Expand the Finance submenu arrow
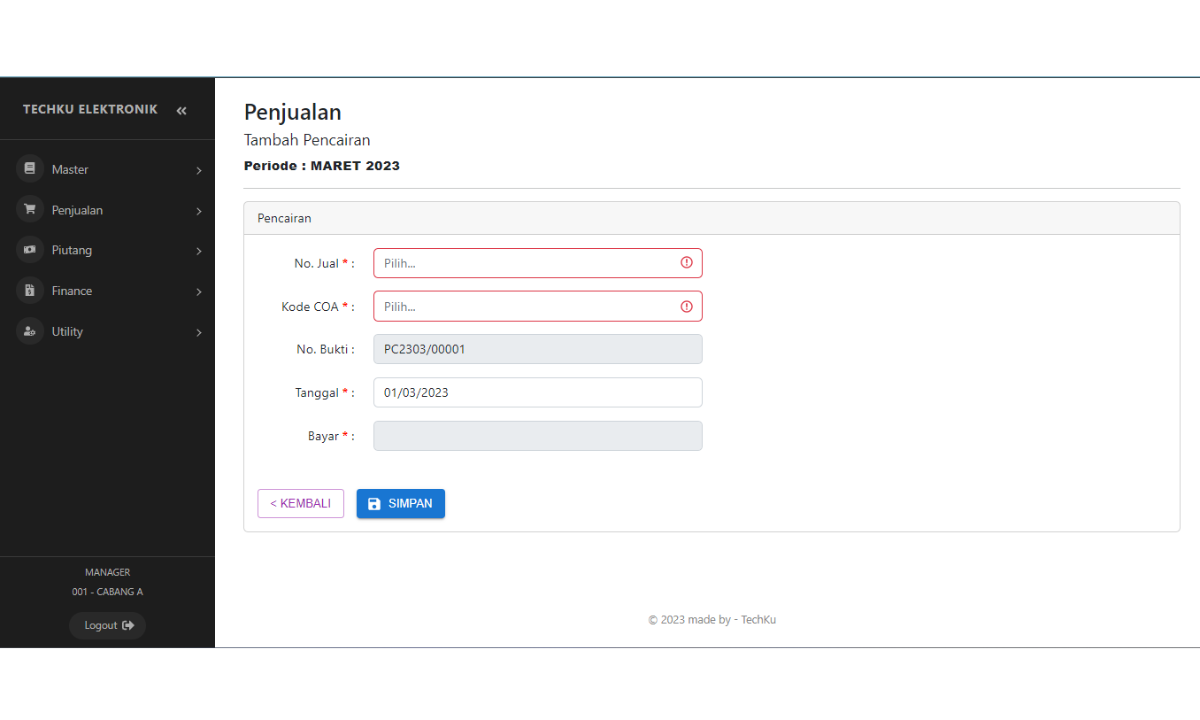This screenshot has height=720, width=1200. [198, 292]
